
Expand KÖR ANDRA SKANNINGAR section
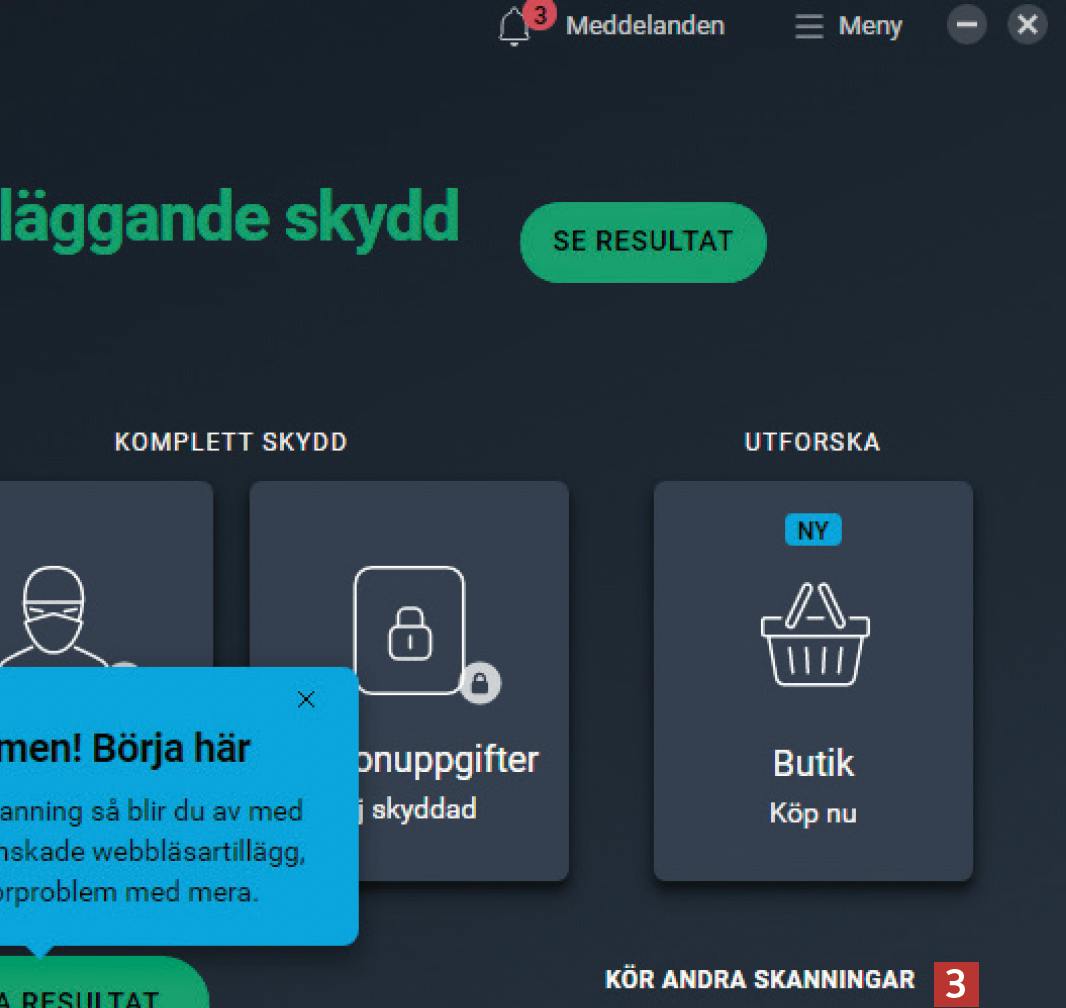tap(760, 979)
